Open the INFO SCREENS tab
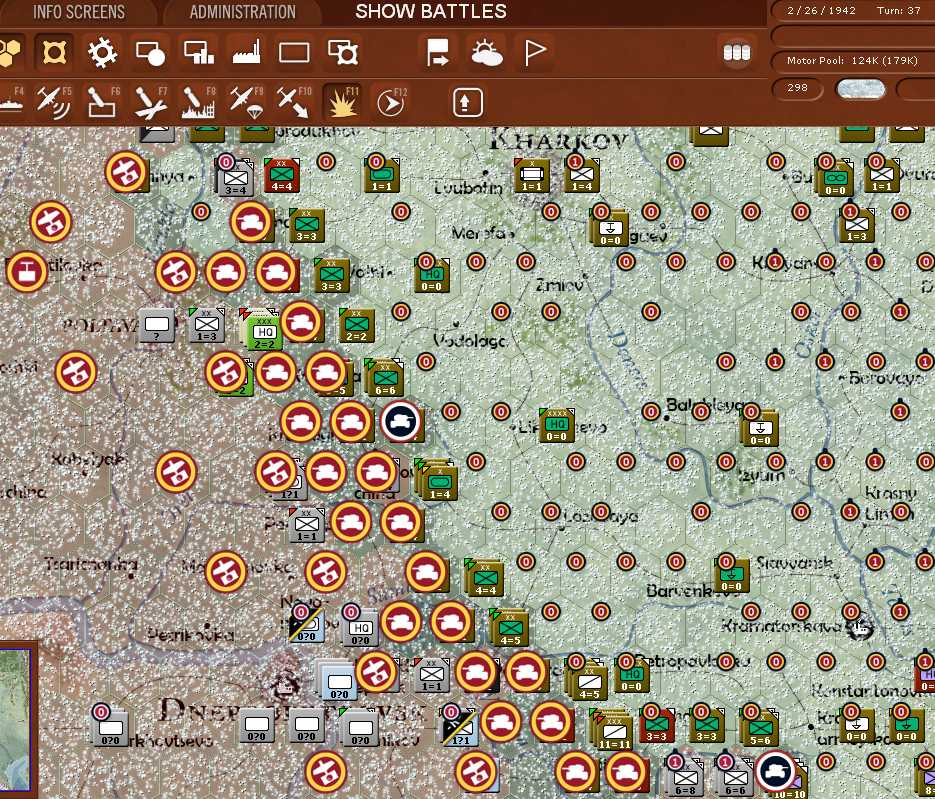The height and width of the screenshot is (799, 935). pos(79,11)
